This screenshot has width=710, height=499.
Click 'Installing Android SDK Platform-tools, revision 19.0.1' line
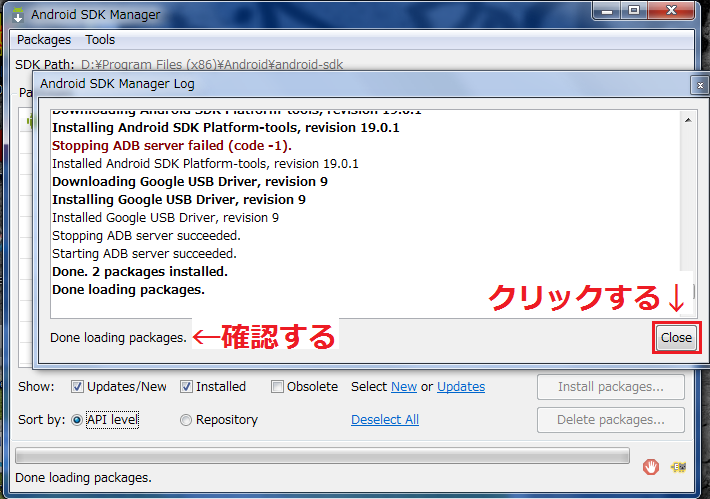(225, 128)
